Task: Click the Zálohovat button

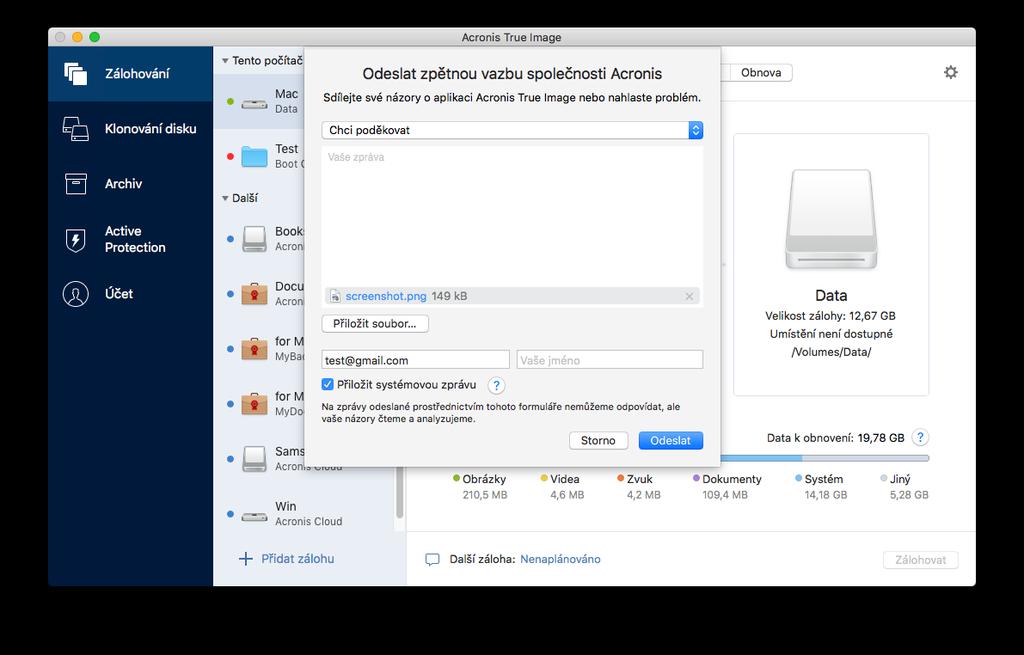Action: pos(920,560)
